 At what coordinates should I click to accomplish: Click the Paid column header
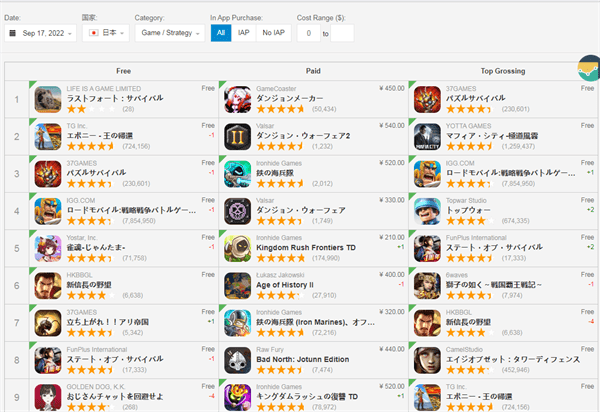[x=313, y=71]
